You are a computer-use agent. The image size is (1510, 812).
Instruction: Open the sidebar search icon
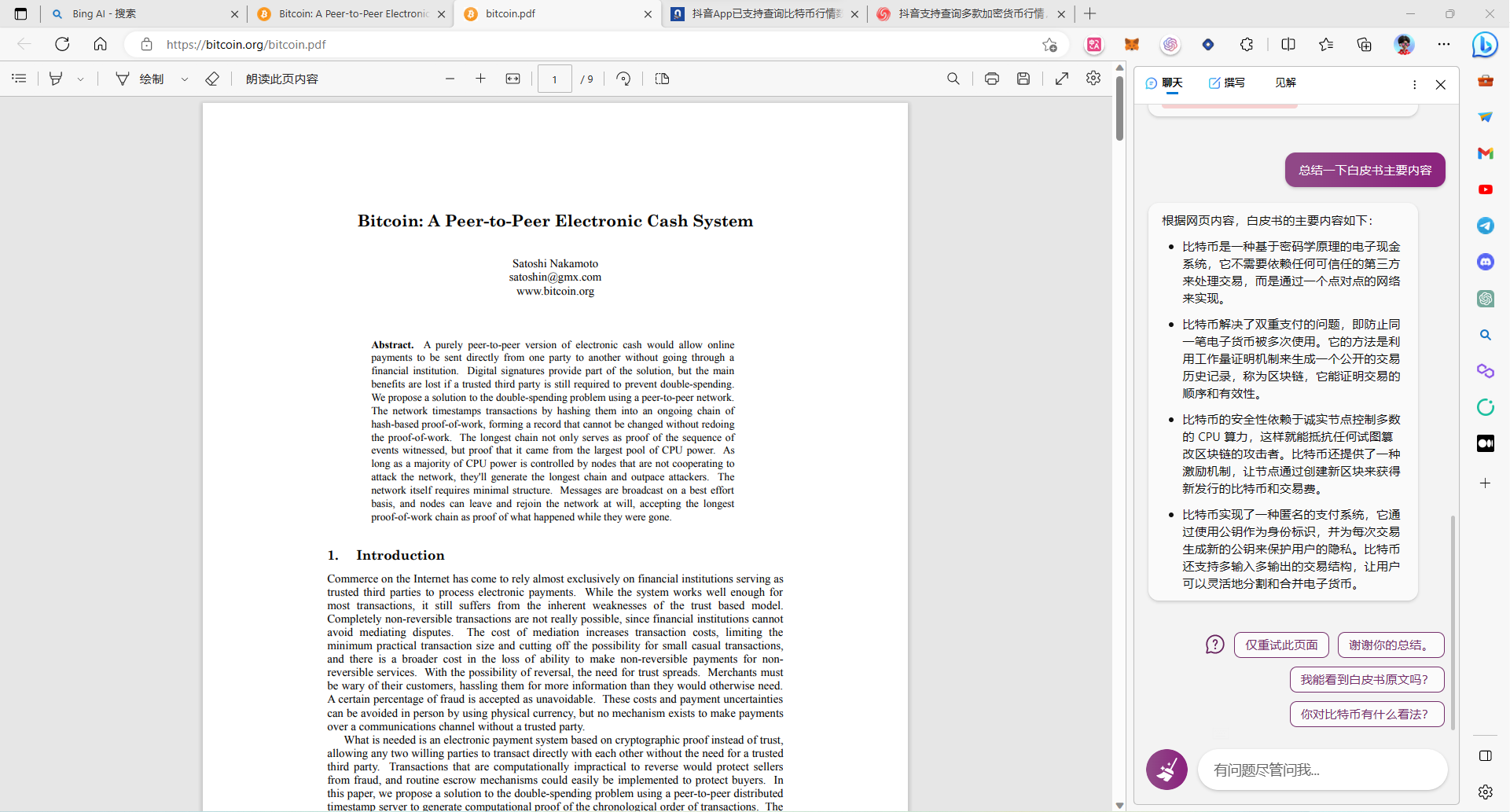pyautogui.click(x=1486, y=335)
